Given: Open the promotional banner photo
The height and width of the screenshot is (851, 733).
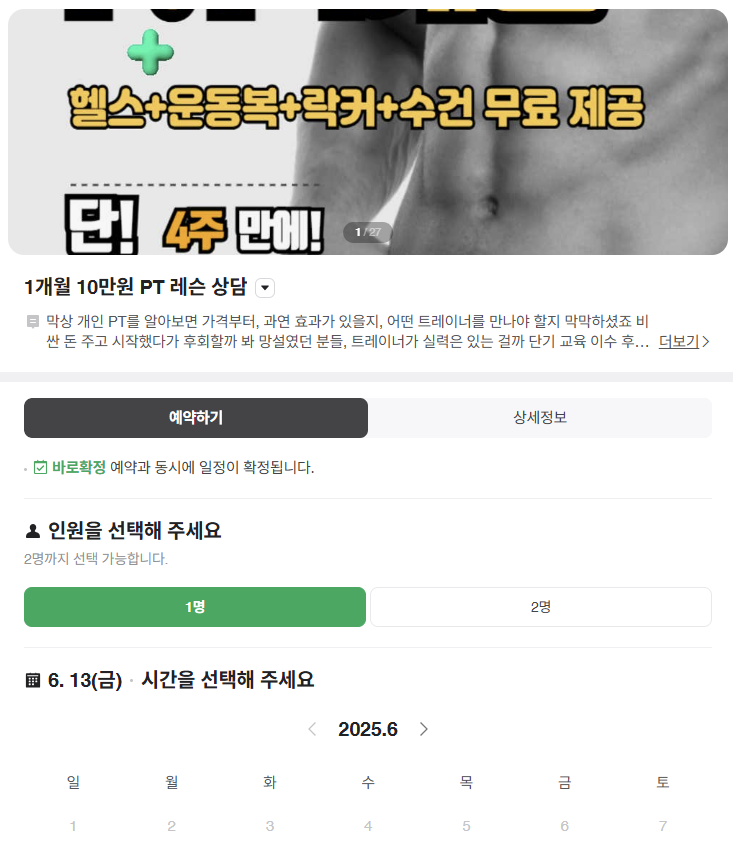Looking at the screenshot, I should 367,131.
